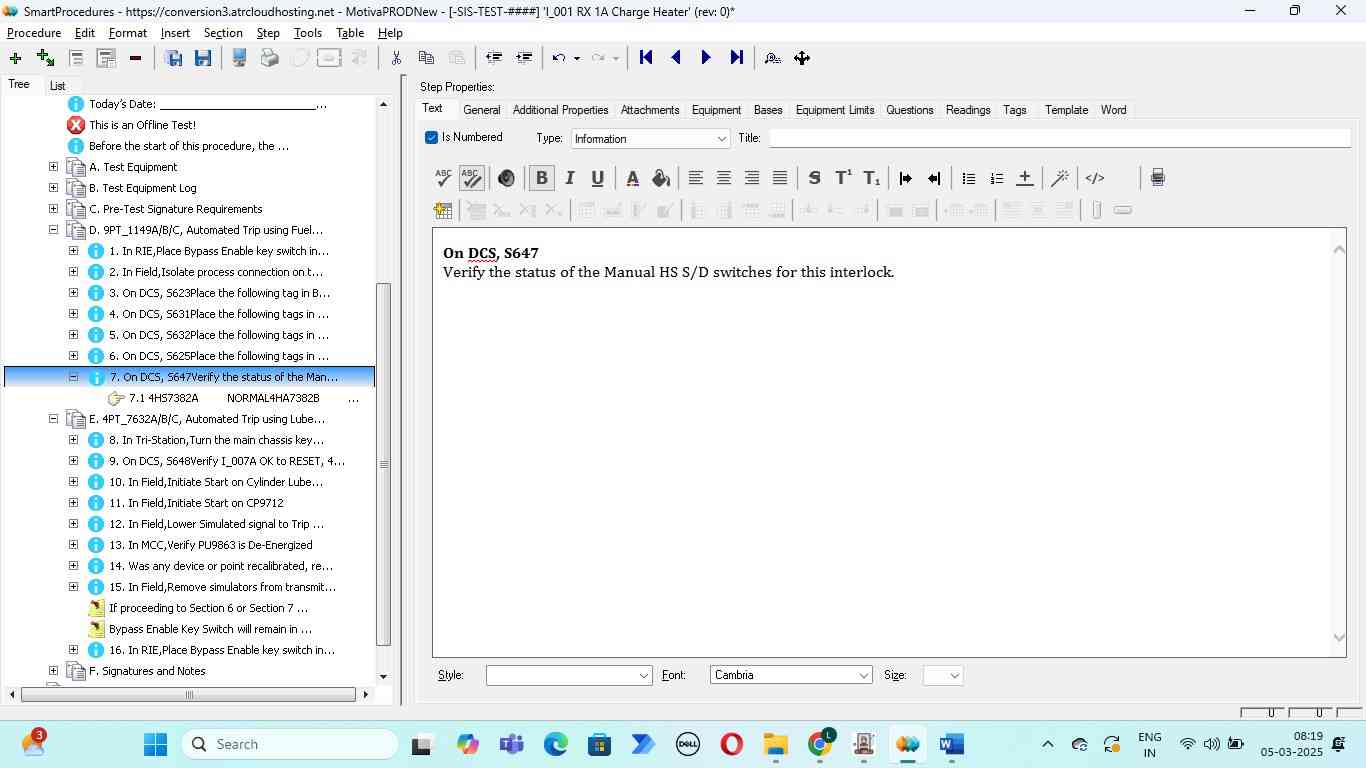The width and height of the screenshot is (1366, 768).
Task: Click the cut scissors icon
Action: 396,58
